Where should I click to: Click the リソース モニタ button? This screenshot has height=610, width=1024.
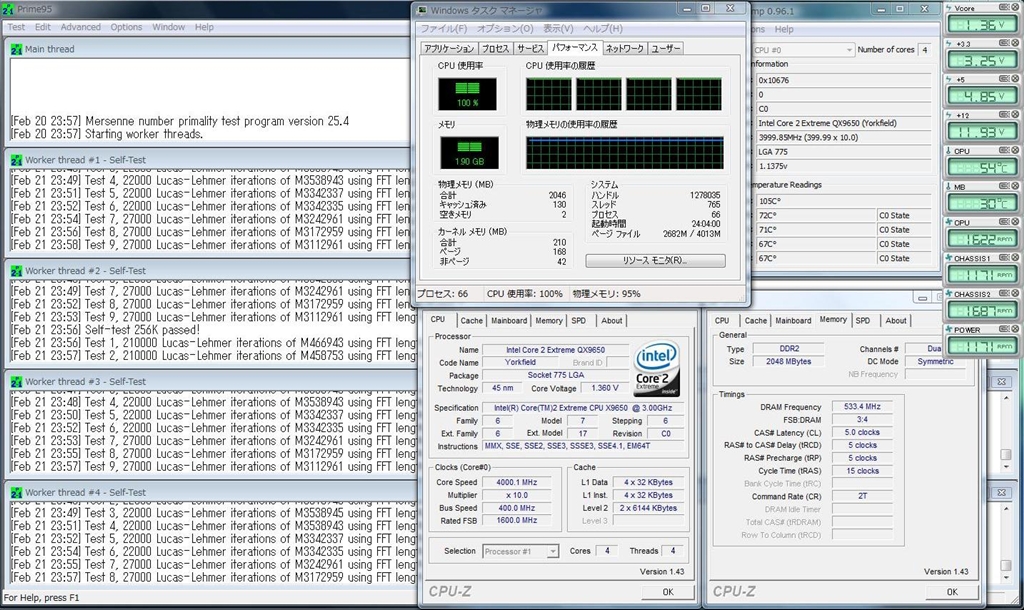655,261
